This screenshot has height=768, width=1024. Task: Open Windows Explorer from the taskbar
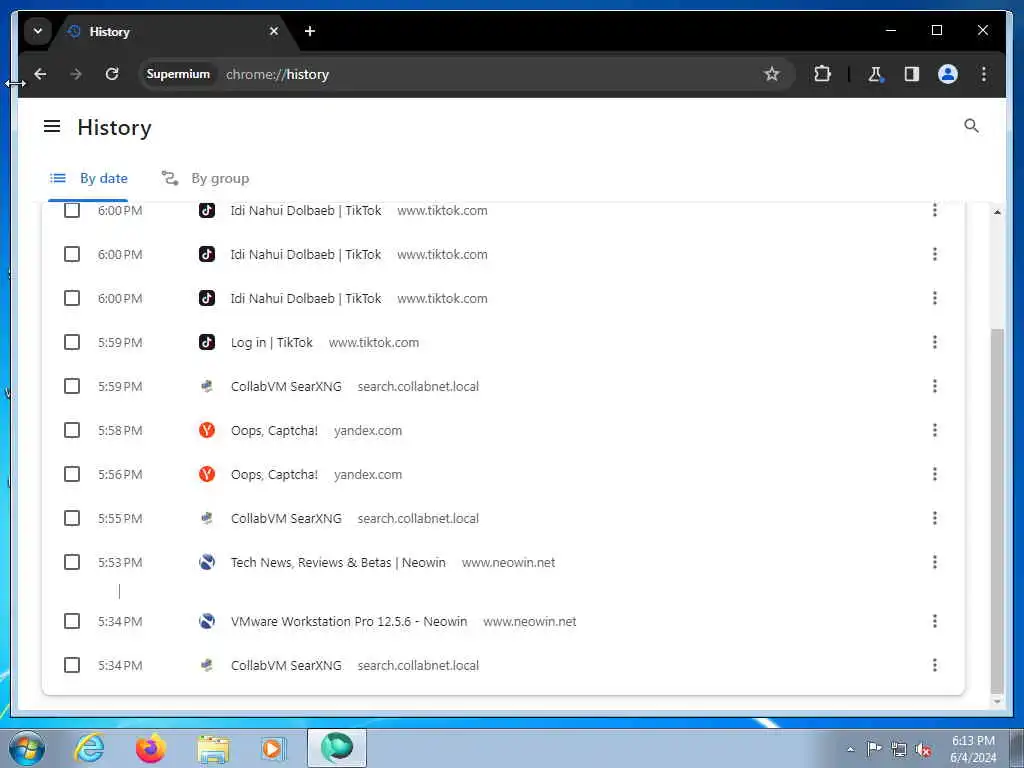pyautogui.click(x=214, y=748)
